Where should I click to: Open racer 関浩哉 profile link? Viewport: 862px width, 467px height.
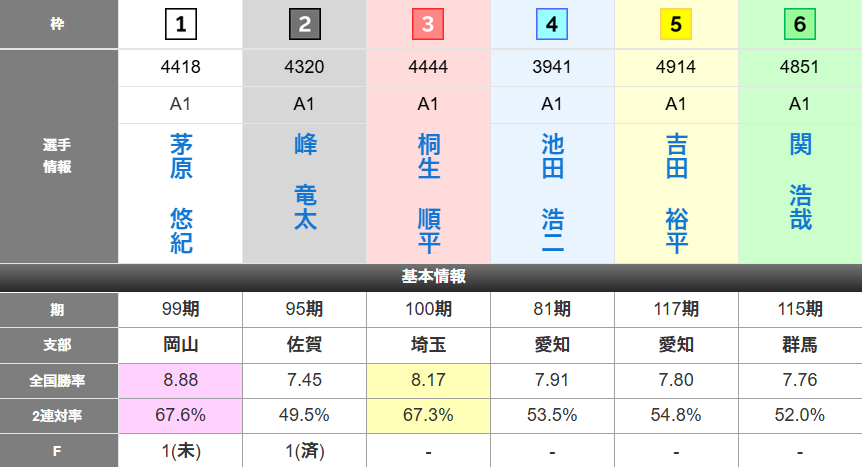point(800,182)
